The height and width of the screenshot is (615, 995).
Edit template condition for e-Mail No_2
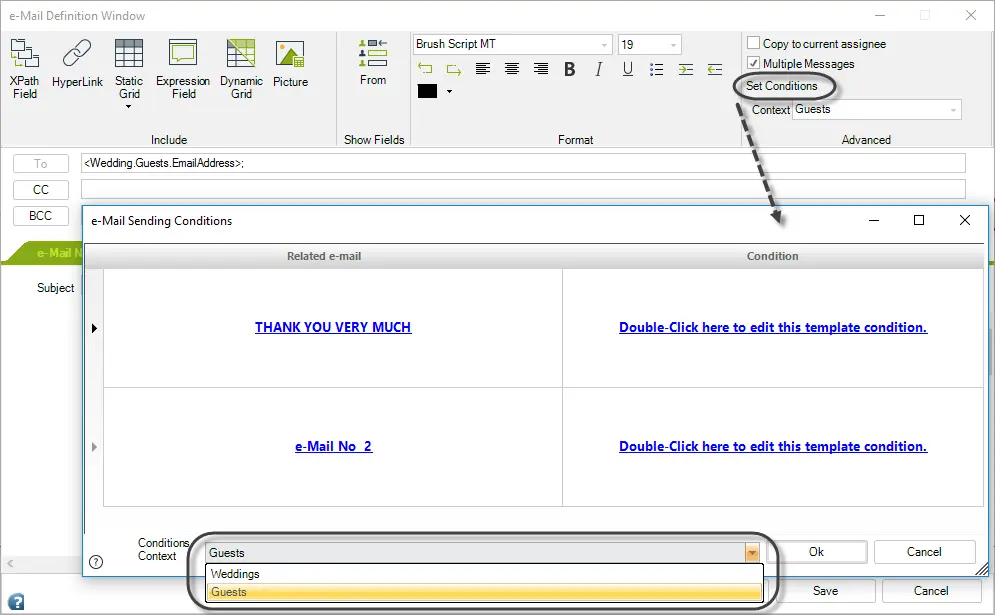click(773, 446)
